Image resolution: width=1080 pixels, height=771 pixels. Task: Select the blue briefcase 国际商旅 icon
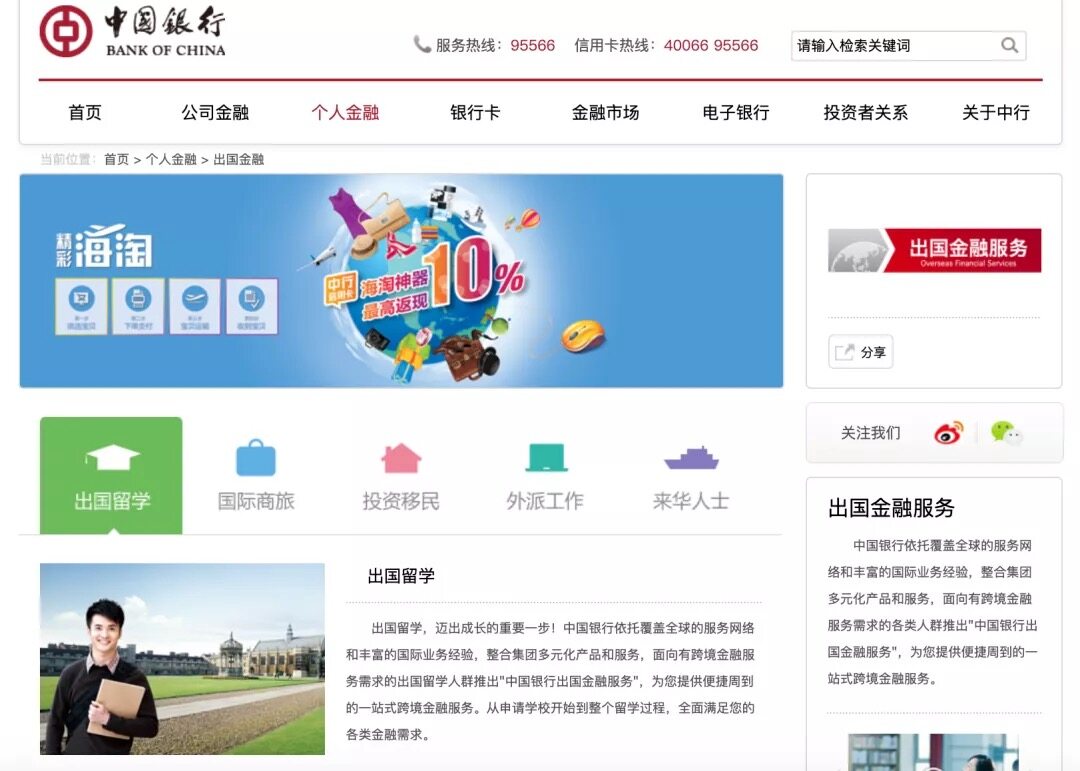256,458
